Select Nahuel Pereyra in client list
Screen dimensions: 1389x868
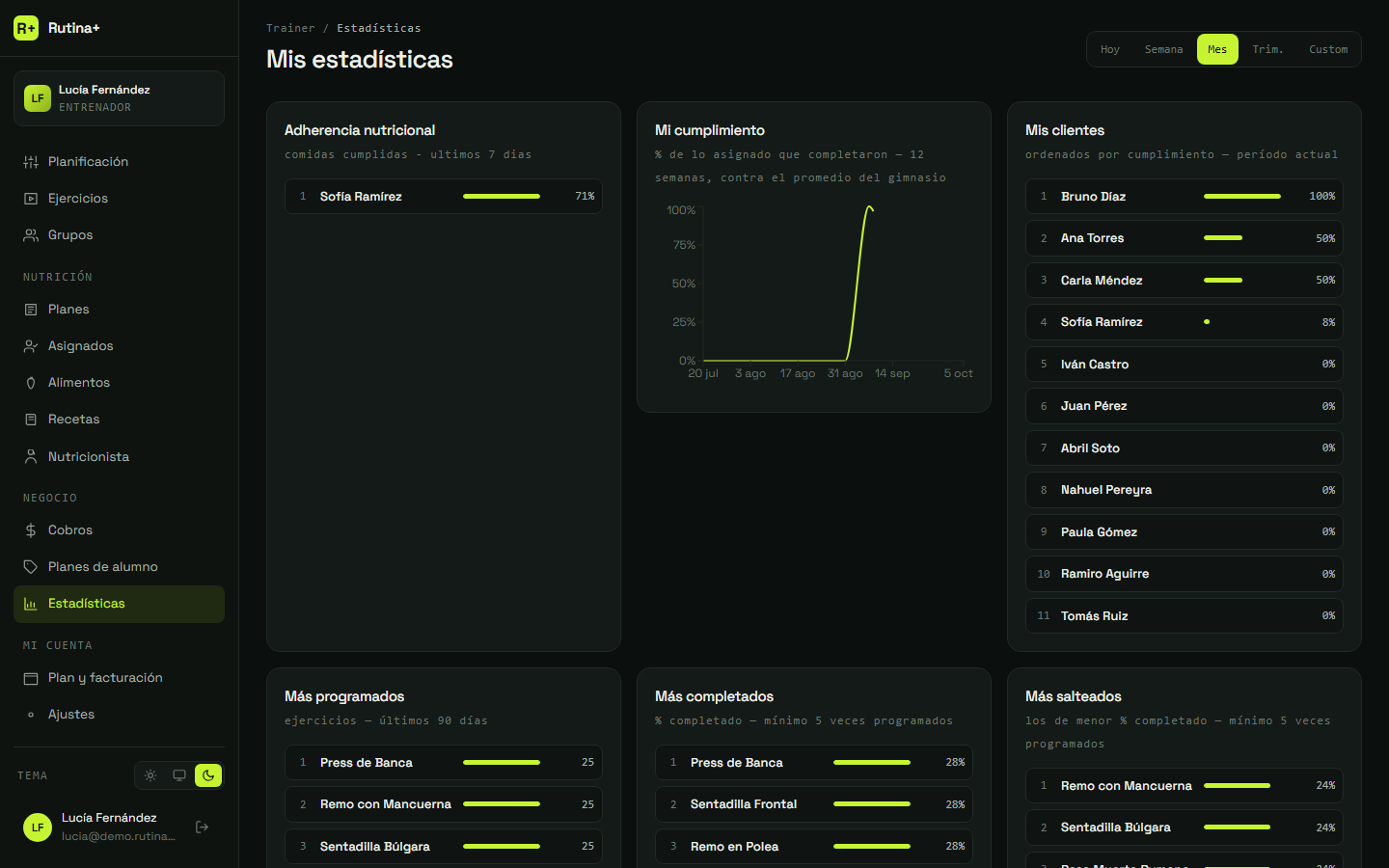click(1185, 490)
